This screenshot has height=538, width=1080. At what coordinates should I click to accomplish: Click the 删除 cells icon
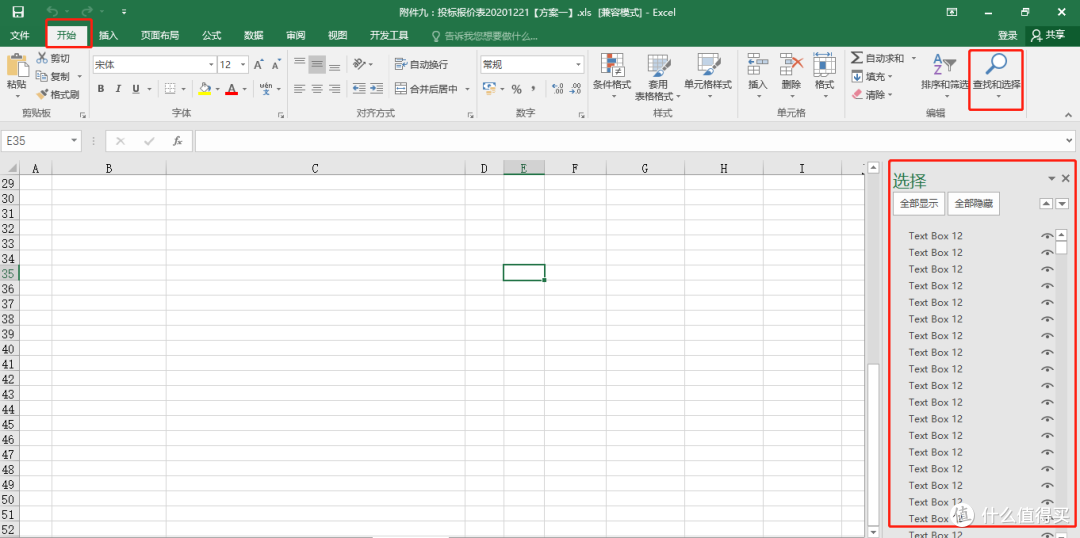791,64
